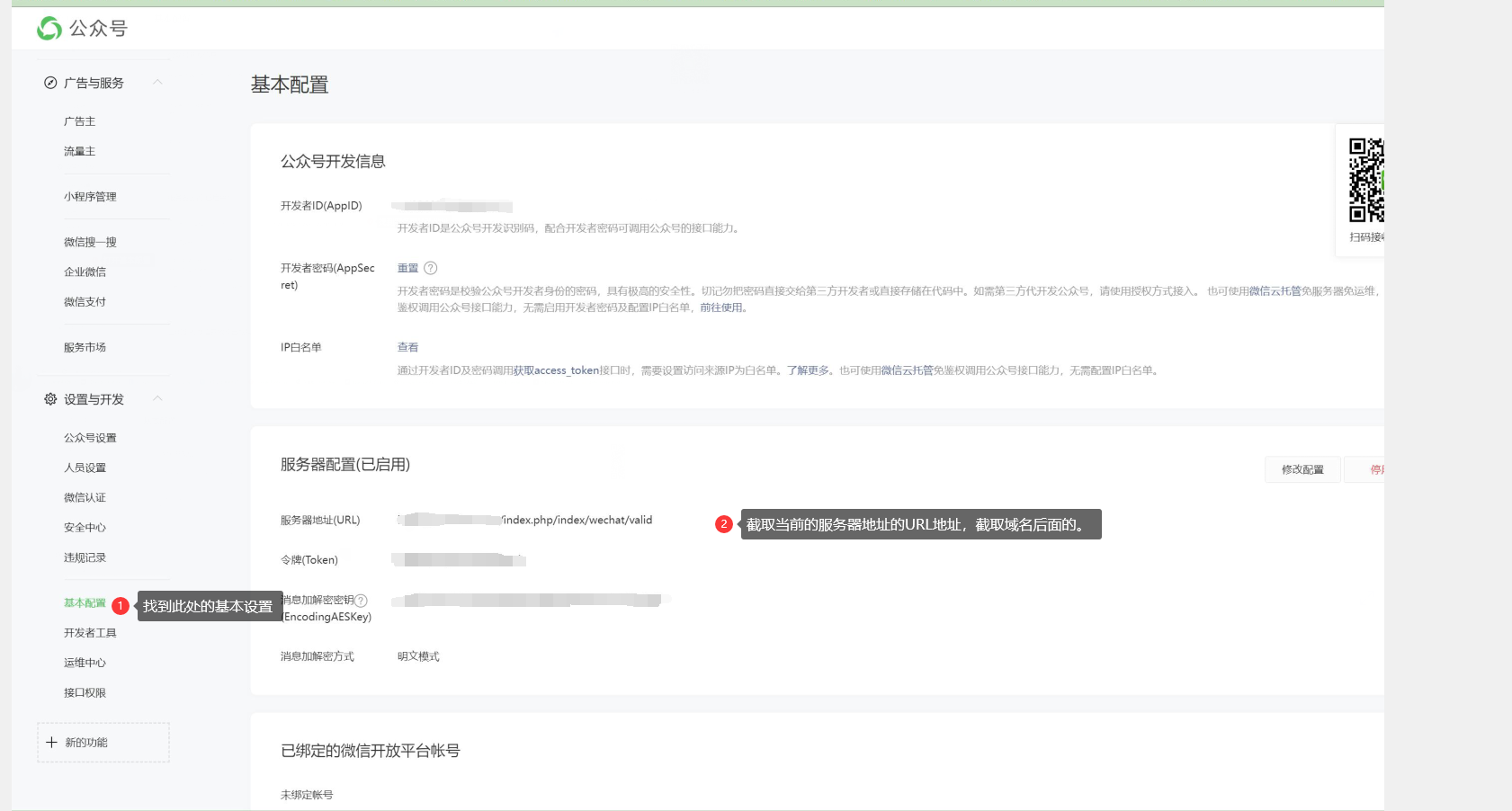The width and height of the screenshot is (1512, 811).
Task: Click the 公众号开发信息 section title
Action: click(x=333, y=161)
